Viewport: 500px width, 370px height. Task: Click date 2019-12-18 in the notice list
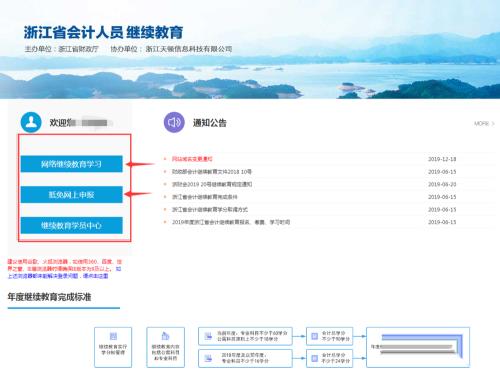pyautogui.click(x=442, y=159)
